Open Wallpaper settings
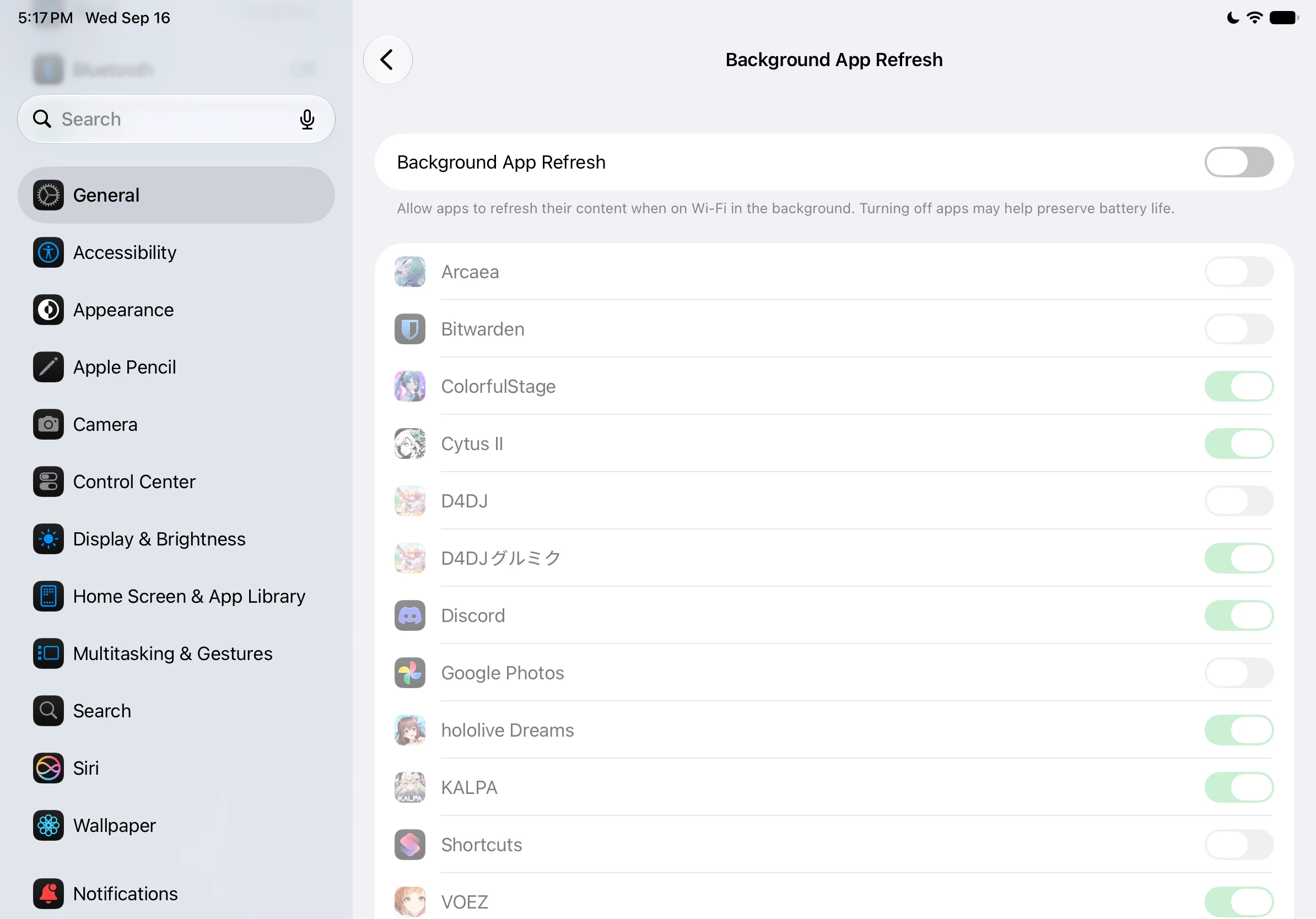1316x919 pixels. pos(176,825)
